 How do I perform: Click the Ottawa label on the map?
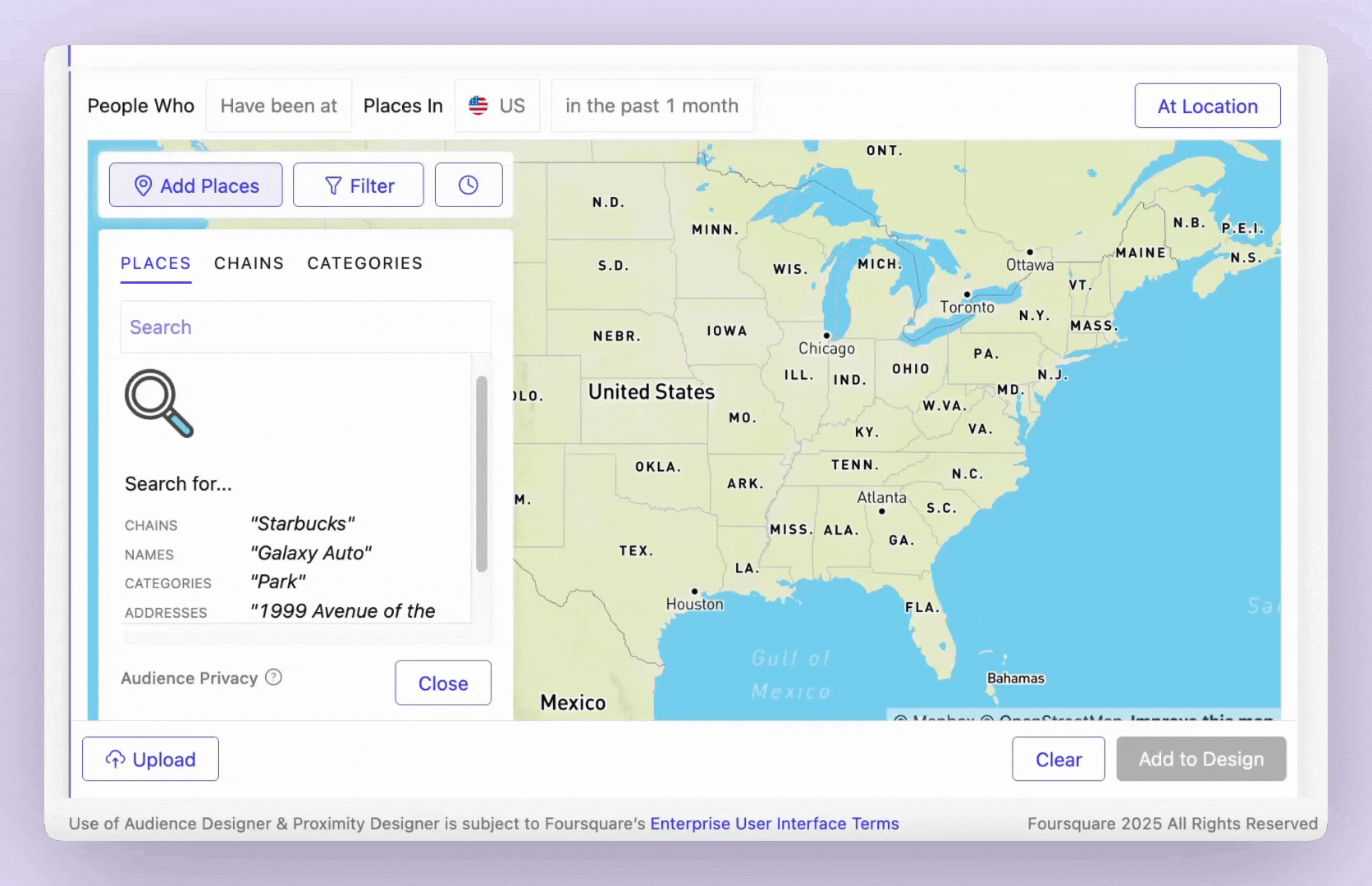click(1030, 264)
